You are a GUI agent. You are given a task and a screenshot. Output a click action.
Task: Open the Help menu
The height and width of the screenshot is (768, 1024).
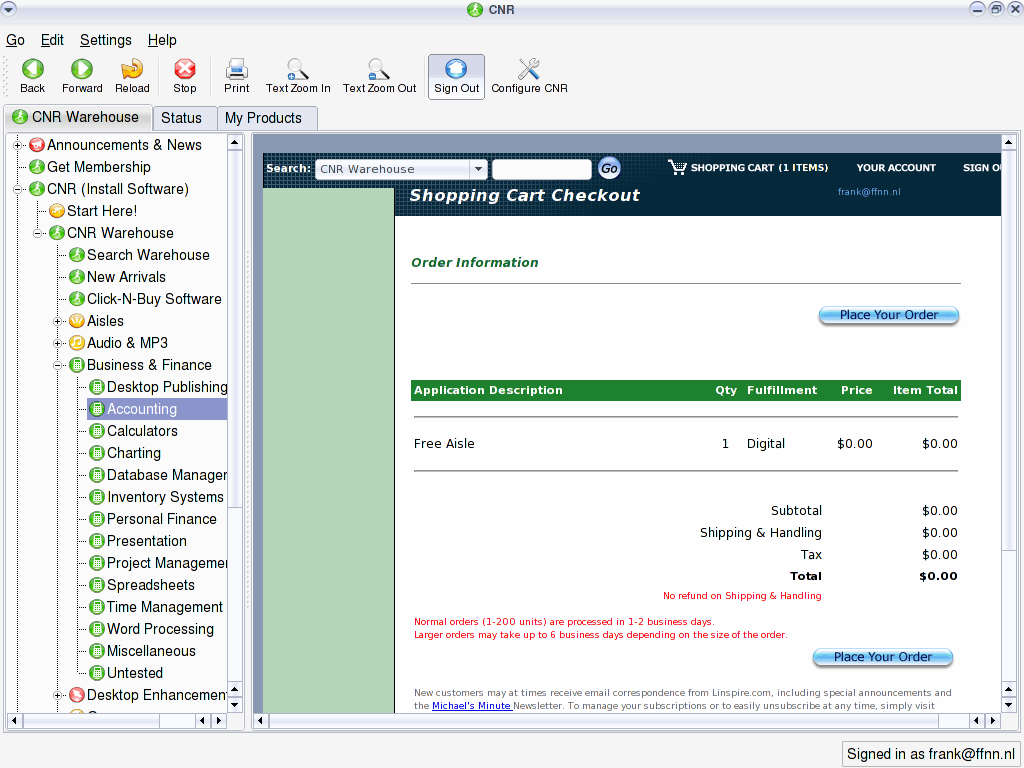click(162, 40)
